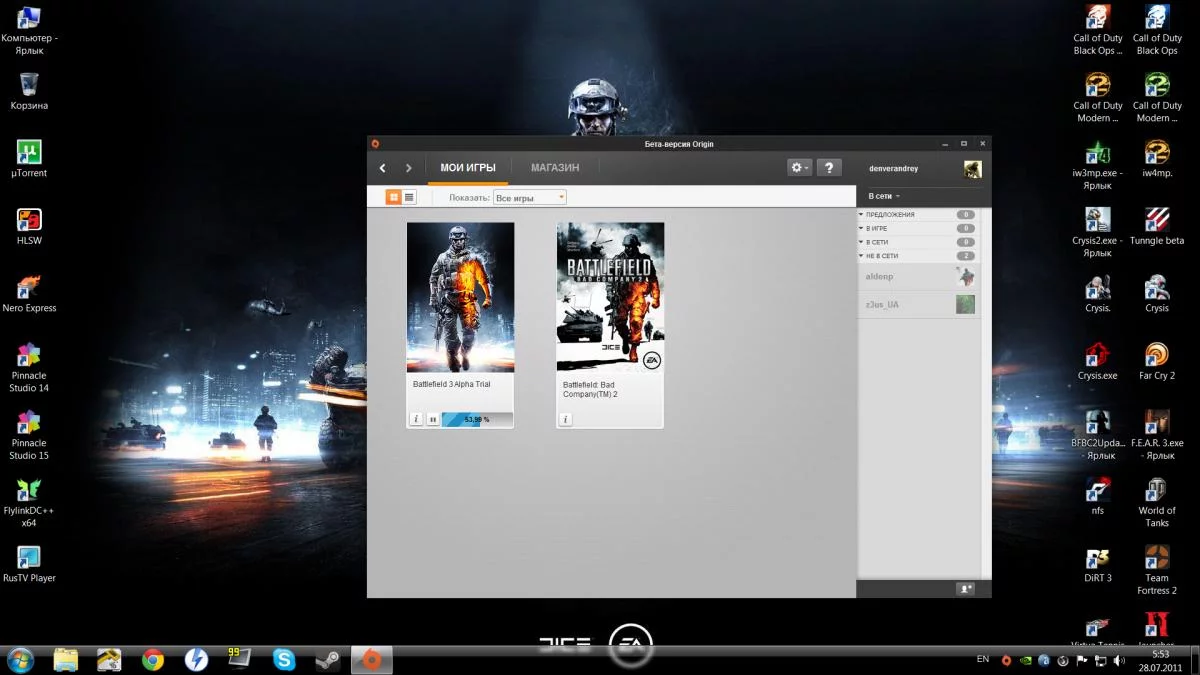Screen dimensions: 1200x675
Task: Select the МОИ ИГРЫ tab
Action: (467, 168)
